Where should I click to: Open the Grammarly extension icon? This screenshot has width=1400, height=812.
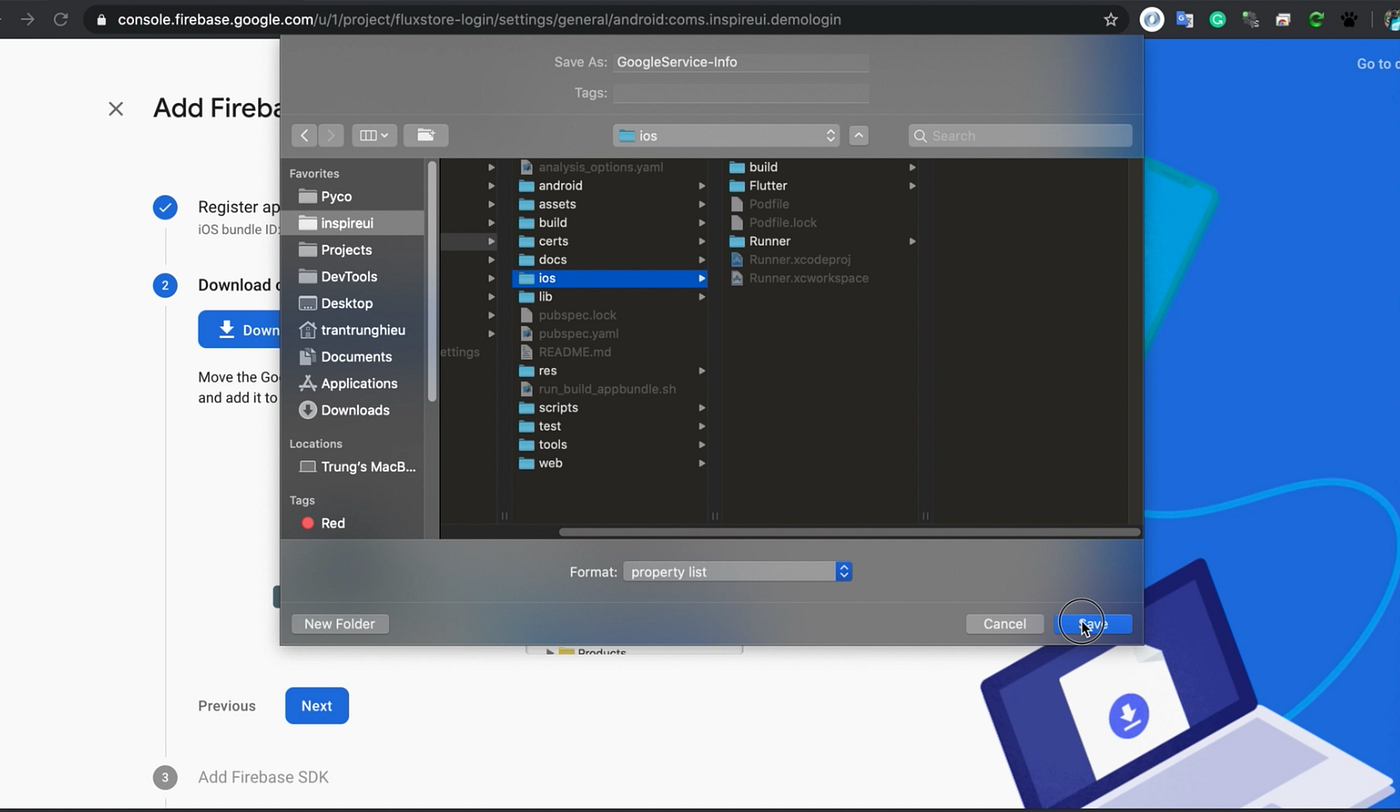[x=1217, y=19]
